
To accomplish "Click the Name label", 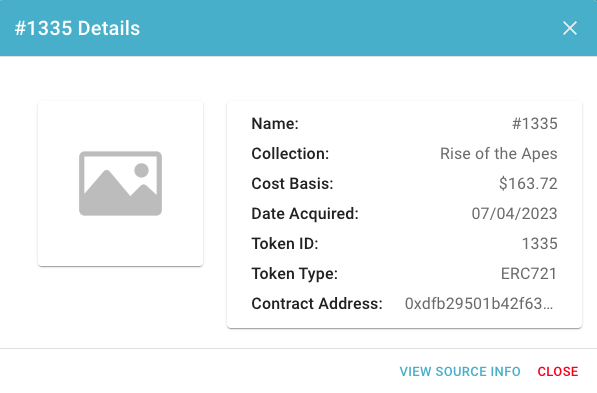I will point(275,124).
